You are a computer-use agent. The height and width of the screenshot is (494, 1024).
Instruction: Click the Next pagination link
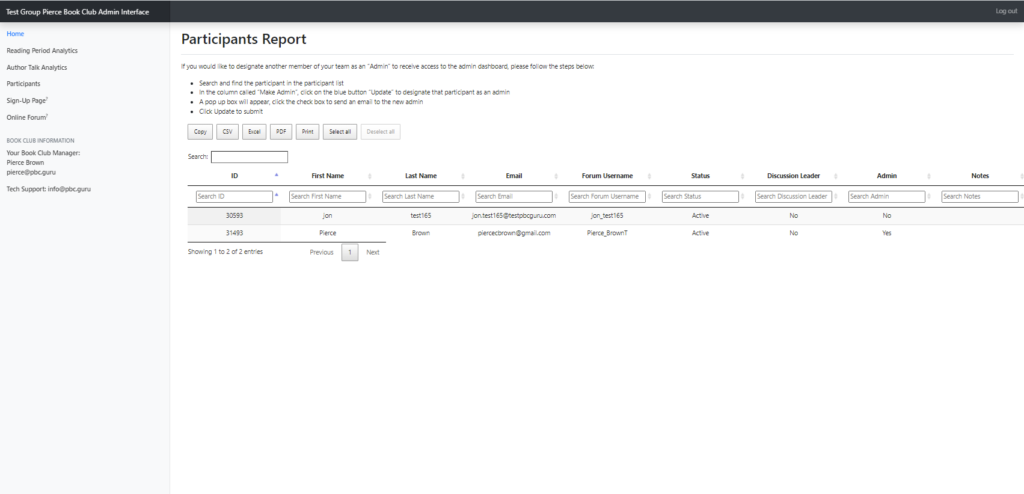coord(372,252)
